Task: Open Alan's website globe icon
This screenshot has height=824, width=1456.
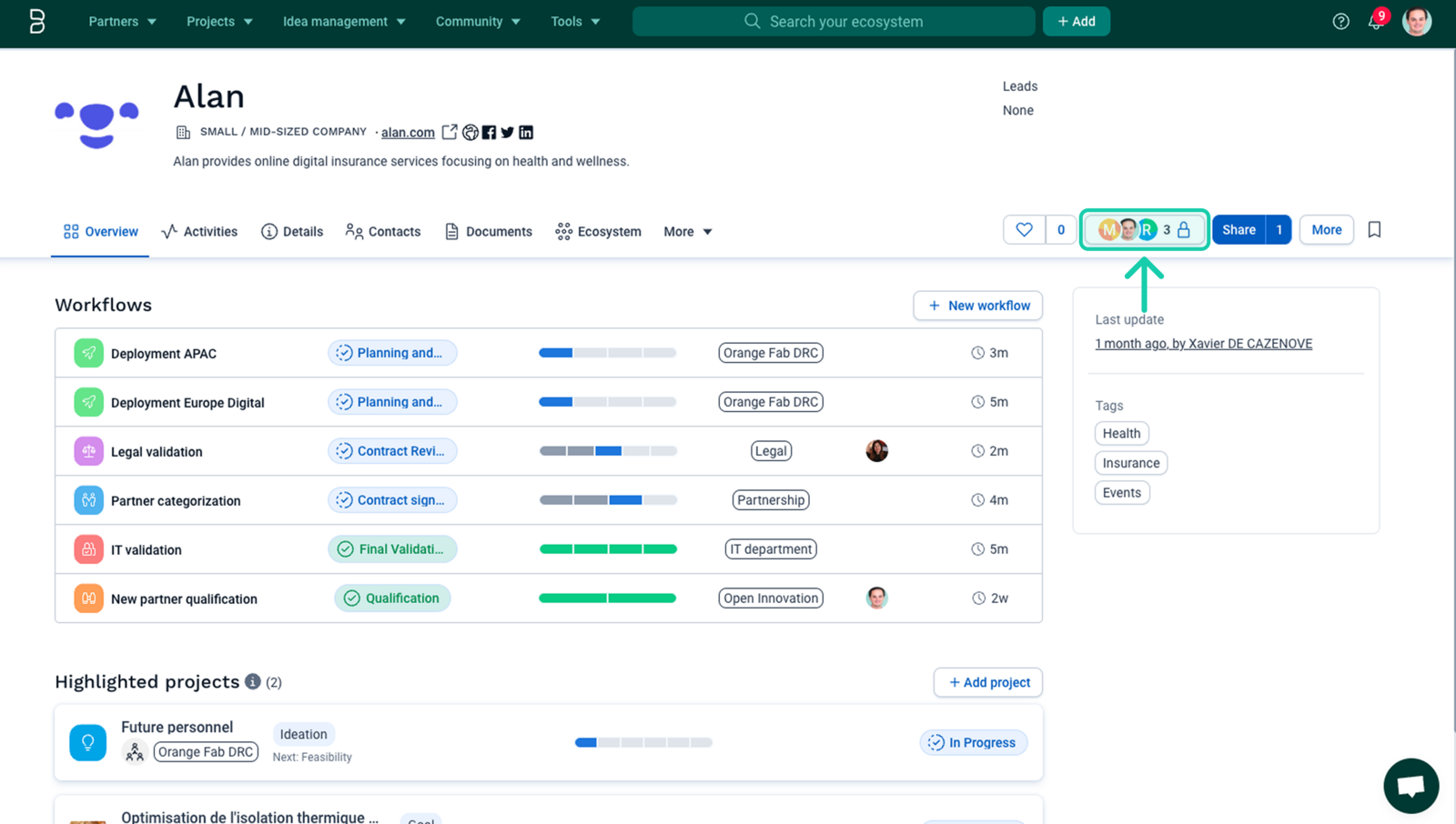Action: pyautogui.click(x=470, y=132)
